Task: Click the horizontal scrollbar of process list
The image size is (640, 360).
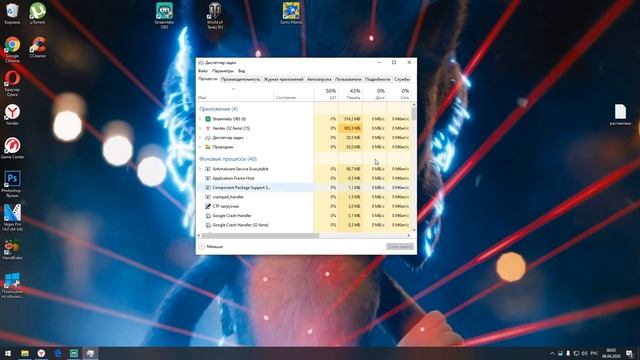Action: [x=260, y=236]
